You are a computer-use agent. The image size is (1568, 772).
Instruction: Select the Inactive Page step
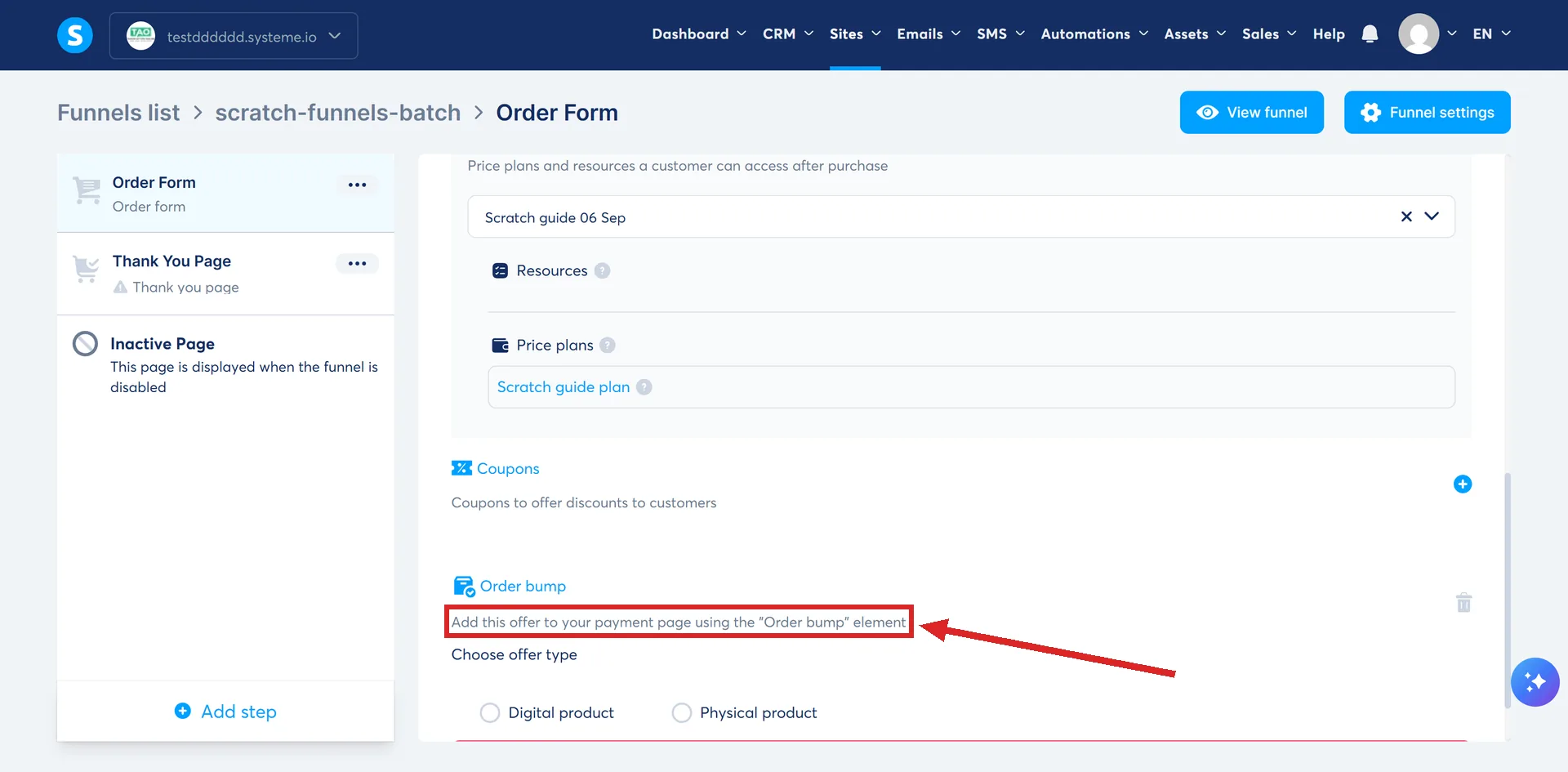[x=225, y=364]
